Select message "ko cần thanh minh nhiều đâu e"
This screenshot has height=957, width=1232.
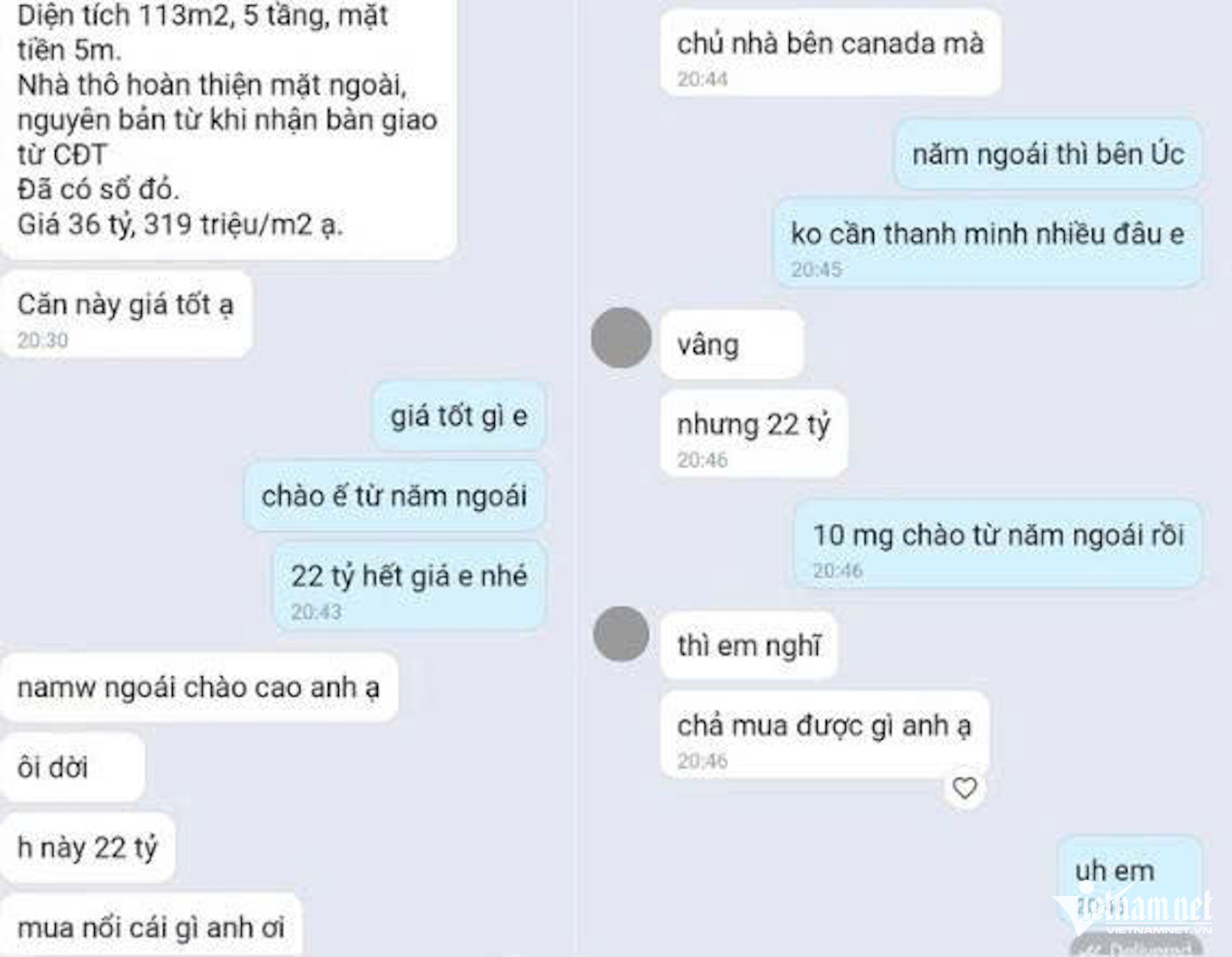click(x=987, y=243)
